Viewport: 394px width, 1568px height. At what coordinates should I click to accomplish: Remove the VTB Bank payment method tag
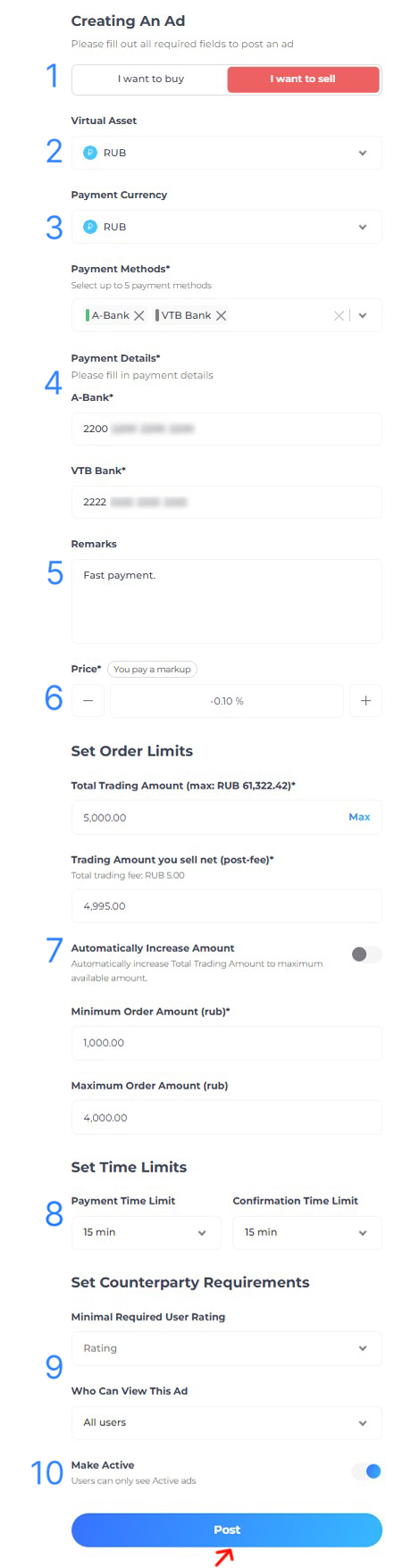(221, 315)
